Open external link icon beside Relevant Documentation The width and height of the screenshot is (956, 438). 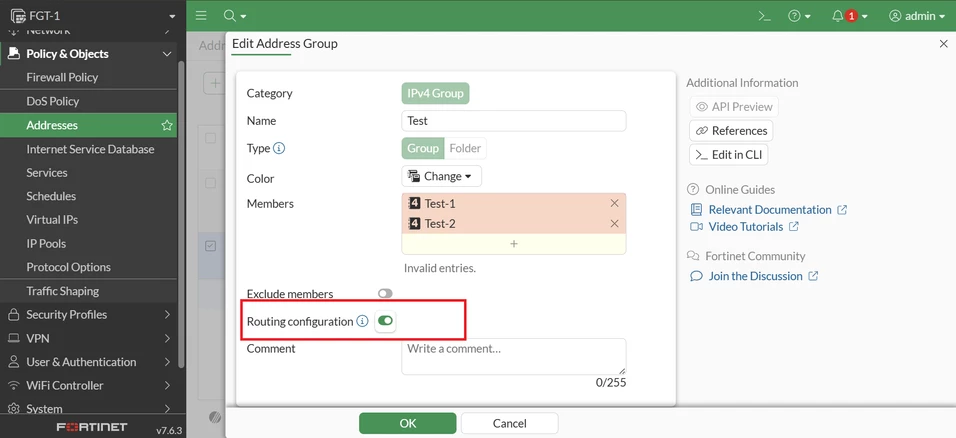pyautogui.click(x=842, y=209)
